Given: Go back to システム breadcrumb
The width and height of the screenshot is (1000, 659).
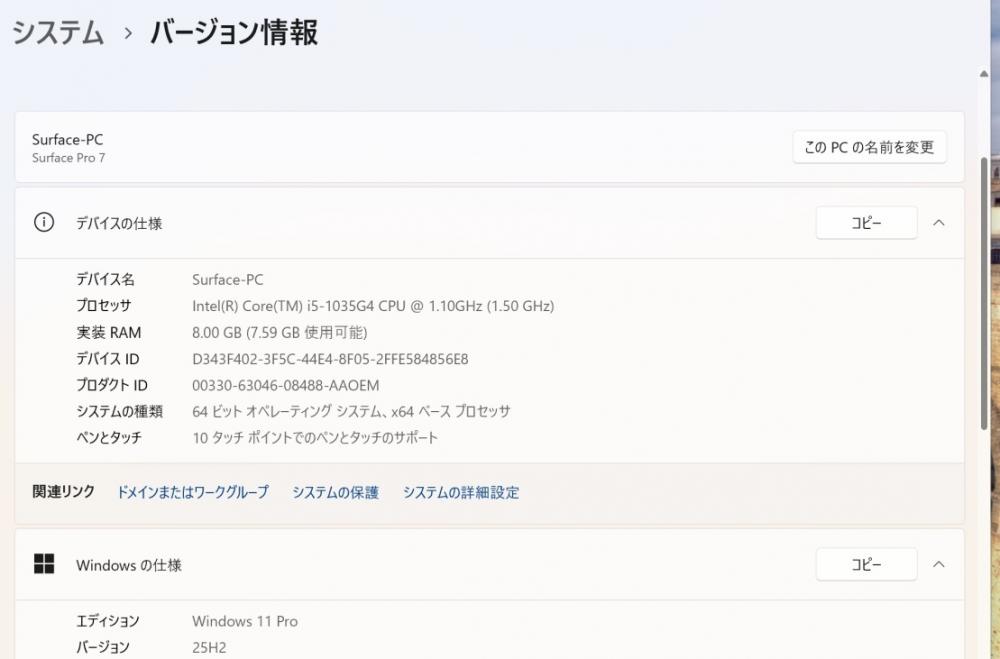Looking at the screenshot, I should 57,32.
